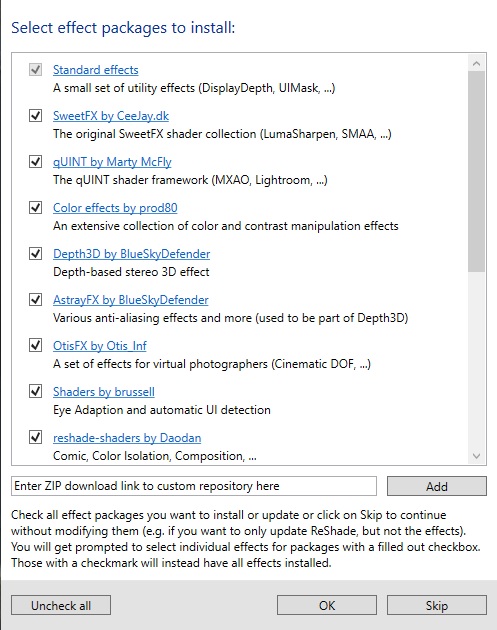
Task: Confirm selection with the OK button
Action: click(327, 605)
